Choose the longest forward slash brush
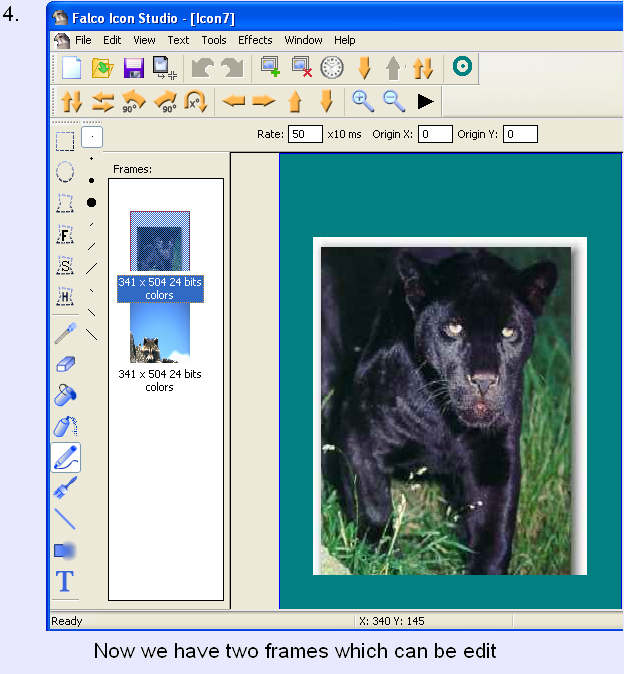This screenshot has height=674, width=624. click(x=91, y=269)
